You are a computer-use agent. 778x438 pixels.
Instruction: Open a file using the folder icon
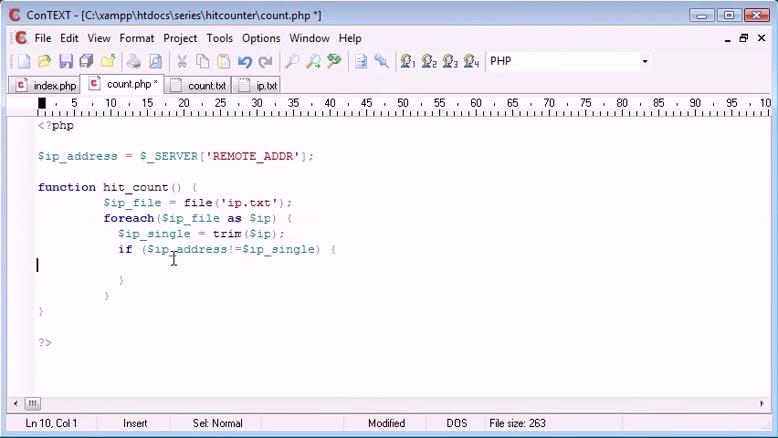point(45,62)
